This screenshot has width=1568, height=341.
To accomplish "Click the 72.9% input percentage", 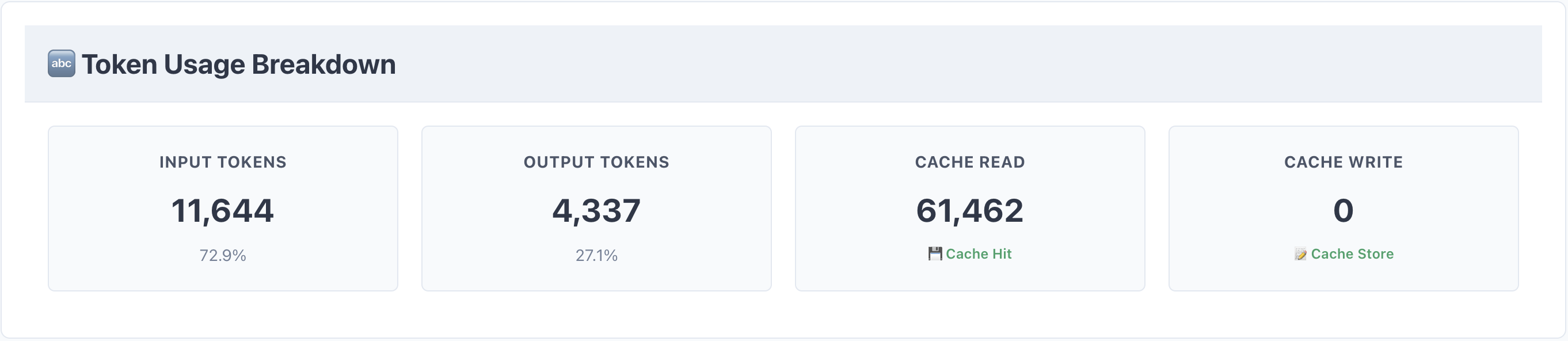I will pyautogui.click(x=223, y=255).
